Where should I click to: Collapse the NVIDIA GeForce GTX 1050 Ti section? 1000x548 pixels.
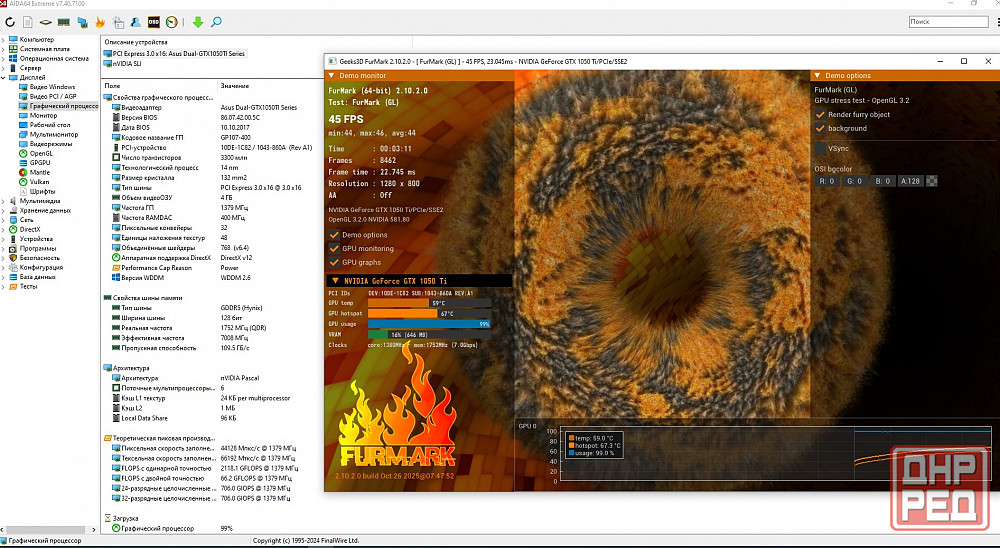tap(334, 281)
